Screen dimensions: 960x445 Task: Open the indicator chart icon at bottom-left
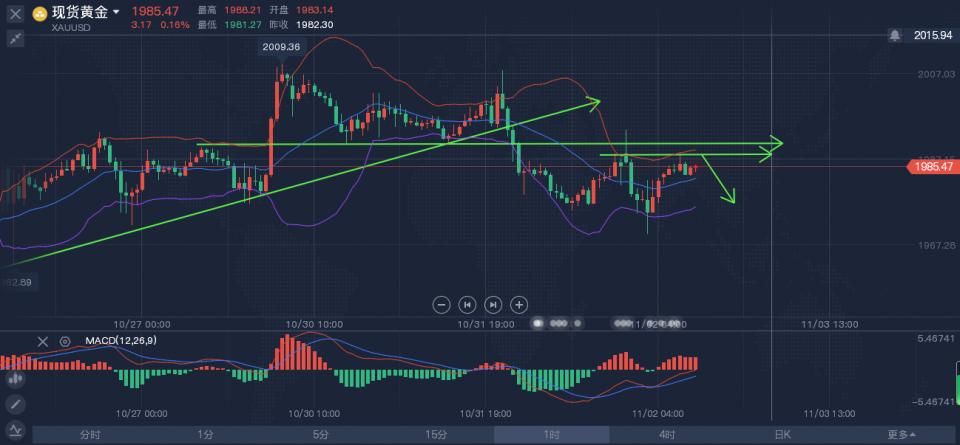[15, 433]
